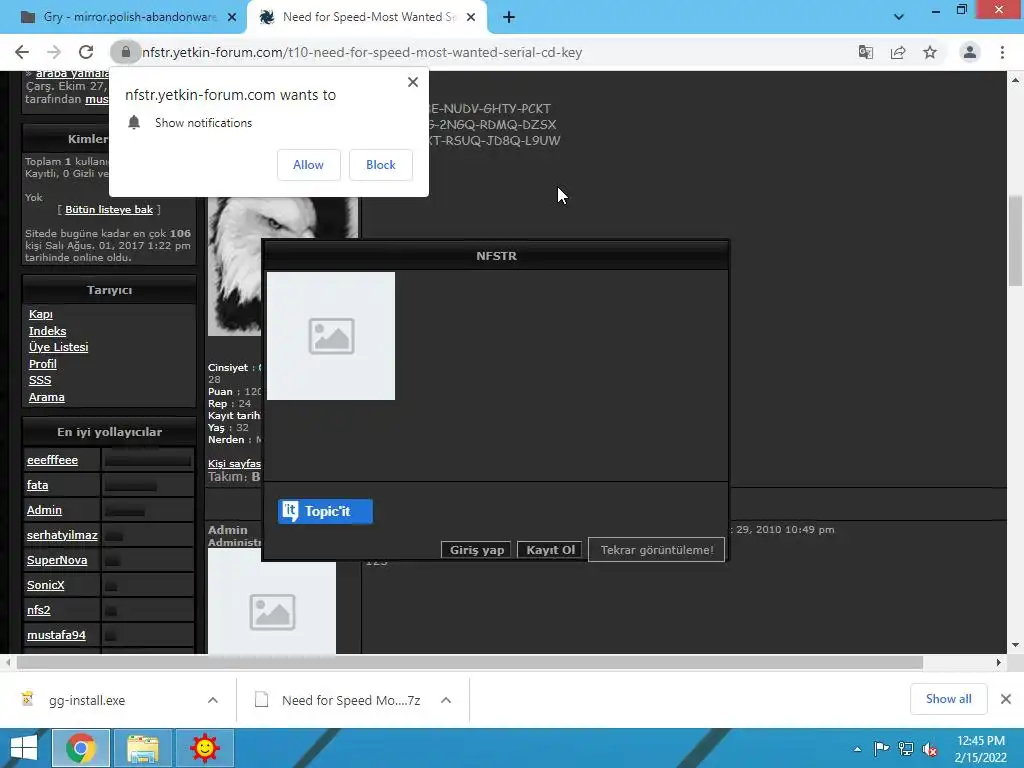Viewport: 1024px width, 768px height.
Task: Show all downloads
Action: pos(948,699)
